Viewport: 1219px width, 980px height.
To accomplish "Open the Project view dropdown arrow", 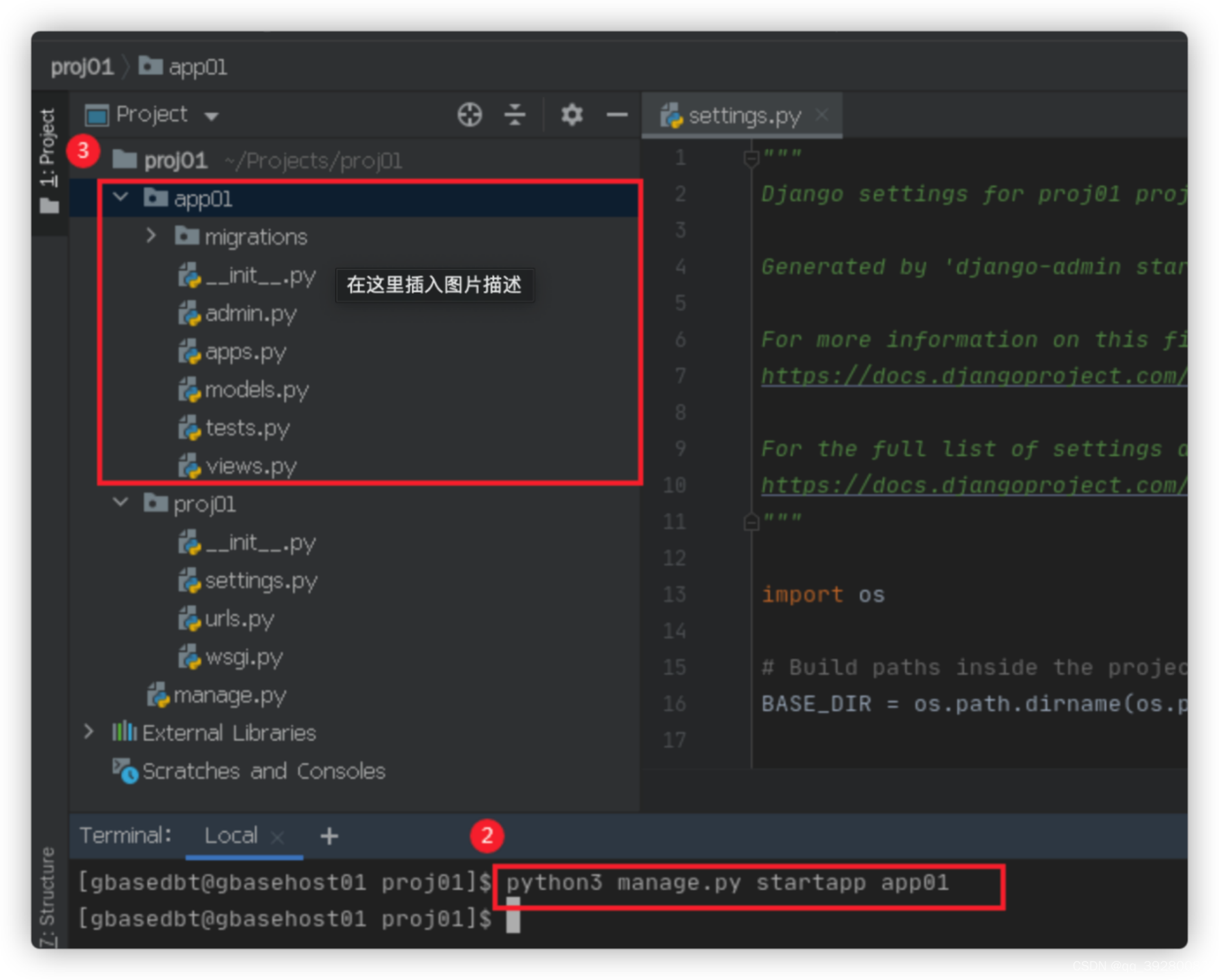I will click(212, 116).
